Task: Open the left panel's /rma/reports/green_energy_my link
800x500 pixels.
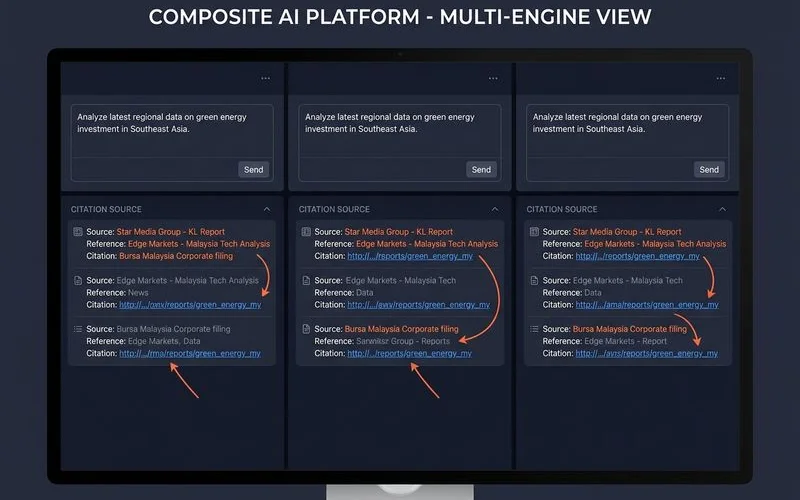Action: pos(190,353)
